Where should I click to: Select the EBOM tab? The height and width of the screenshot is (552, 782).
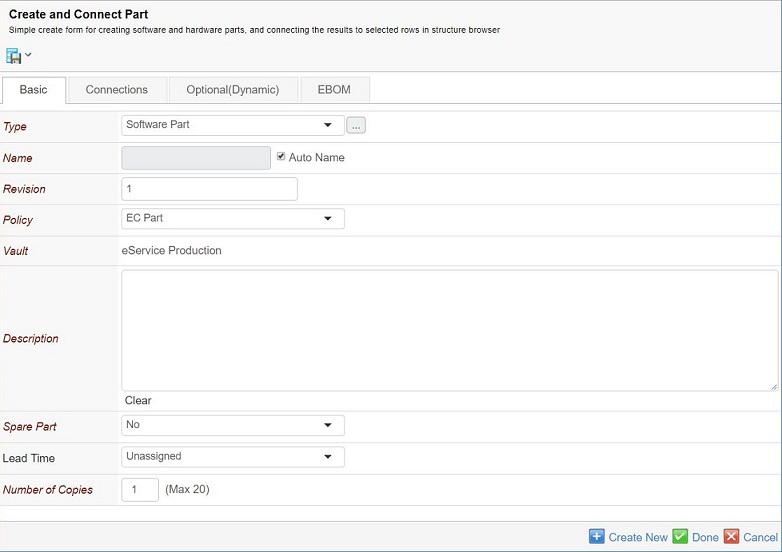coord(334,90)
